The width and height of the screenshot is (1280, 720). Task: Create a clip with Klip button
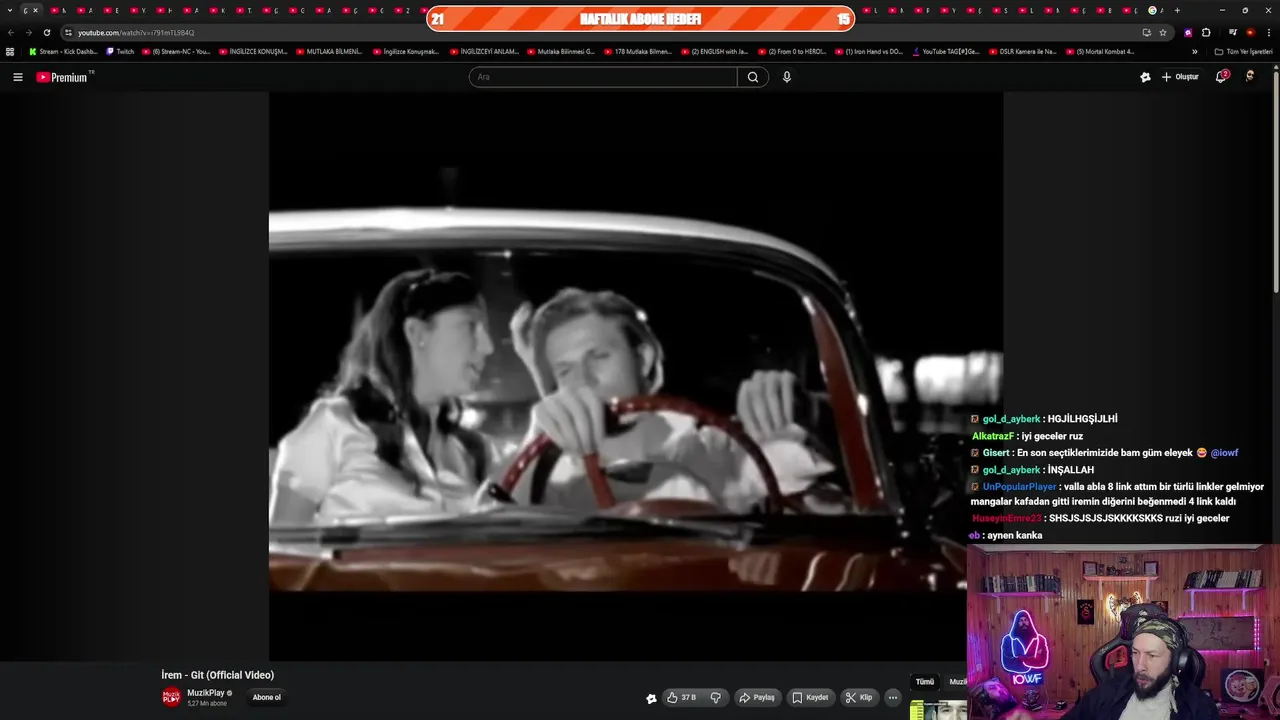[x=859, y=698]
